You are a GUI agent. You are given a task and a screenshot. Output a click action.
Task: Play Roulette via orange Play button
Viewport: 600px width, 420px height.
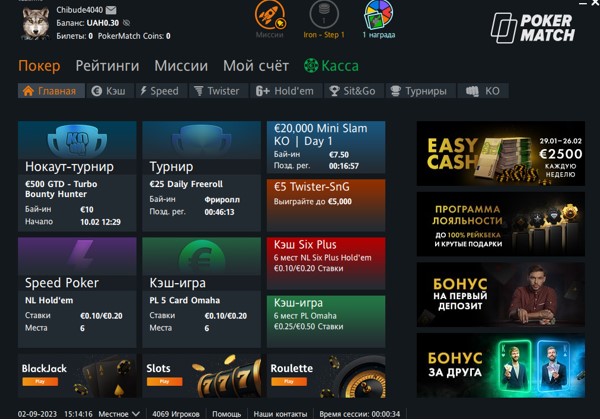[x=289, y=381]
